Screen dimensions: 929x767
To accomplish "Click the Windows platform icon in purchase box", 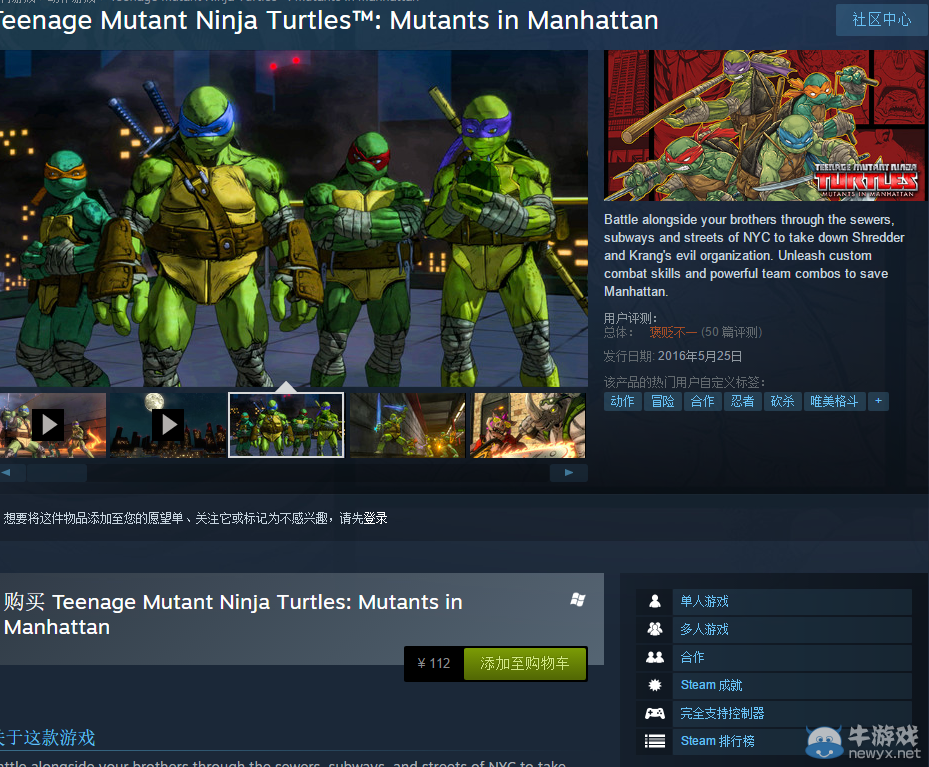I will pyautogui.click(x=578, y=599).
